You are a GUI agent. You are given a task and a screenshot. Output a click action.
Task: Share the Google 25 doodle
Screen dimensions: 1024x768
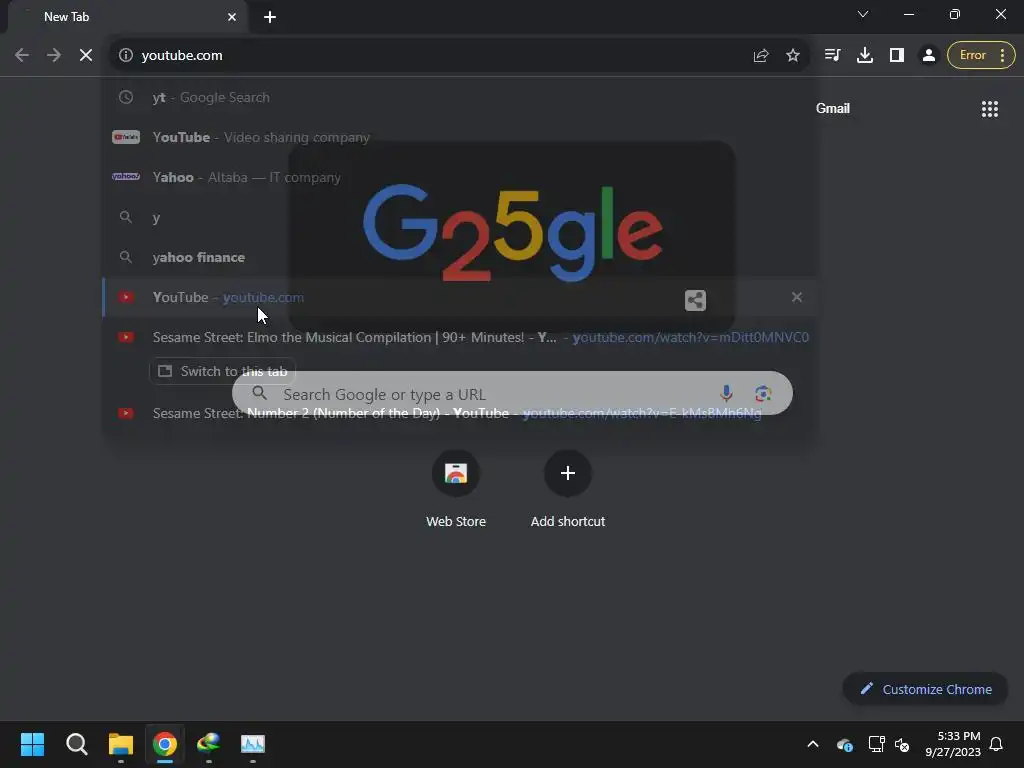click(696, 300)
